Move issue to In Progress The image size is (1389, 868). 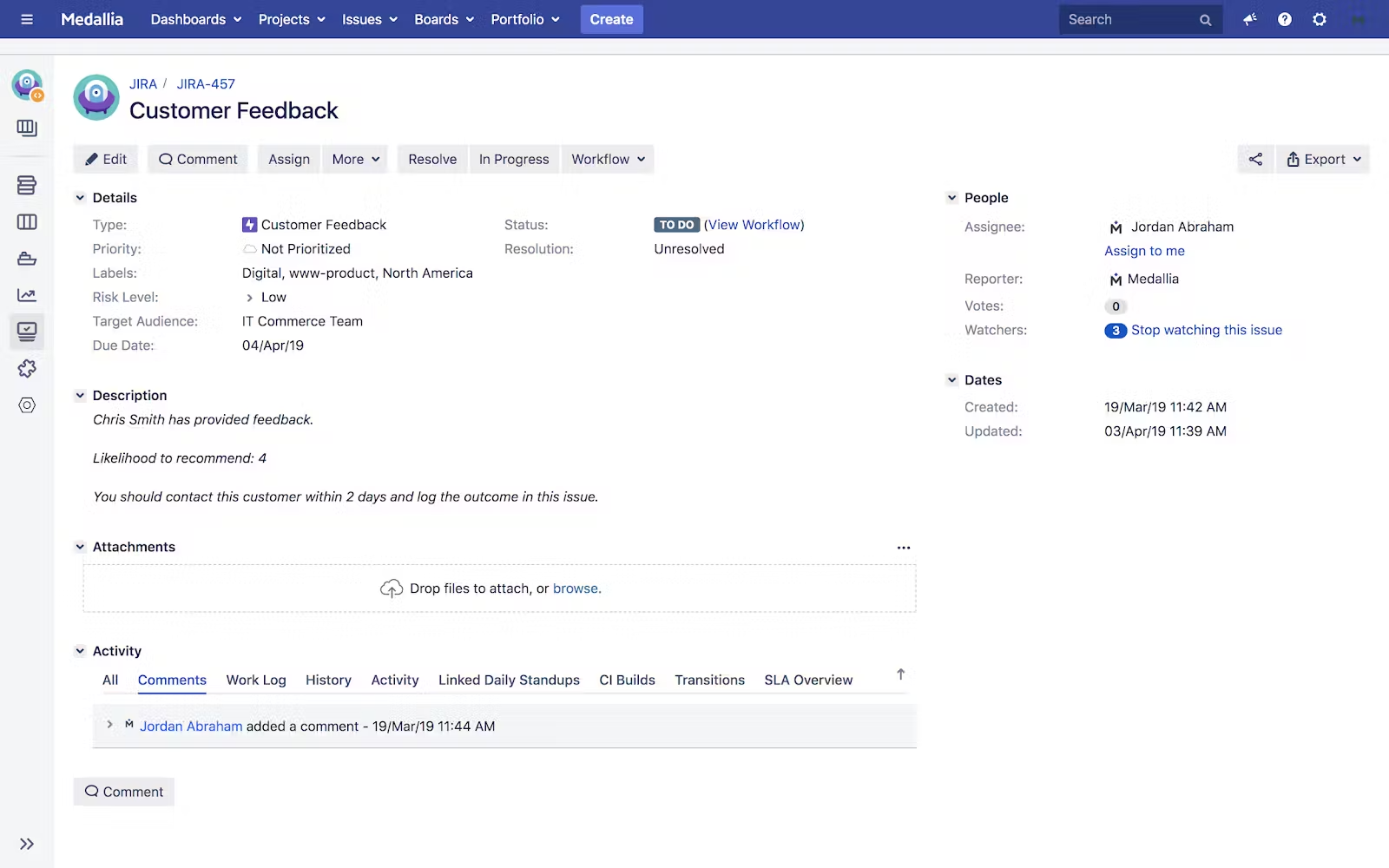click(x=514, y=159)
